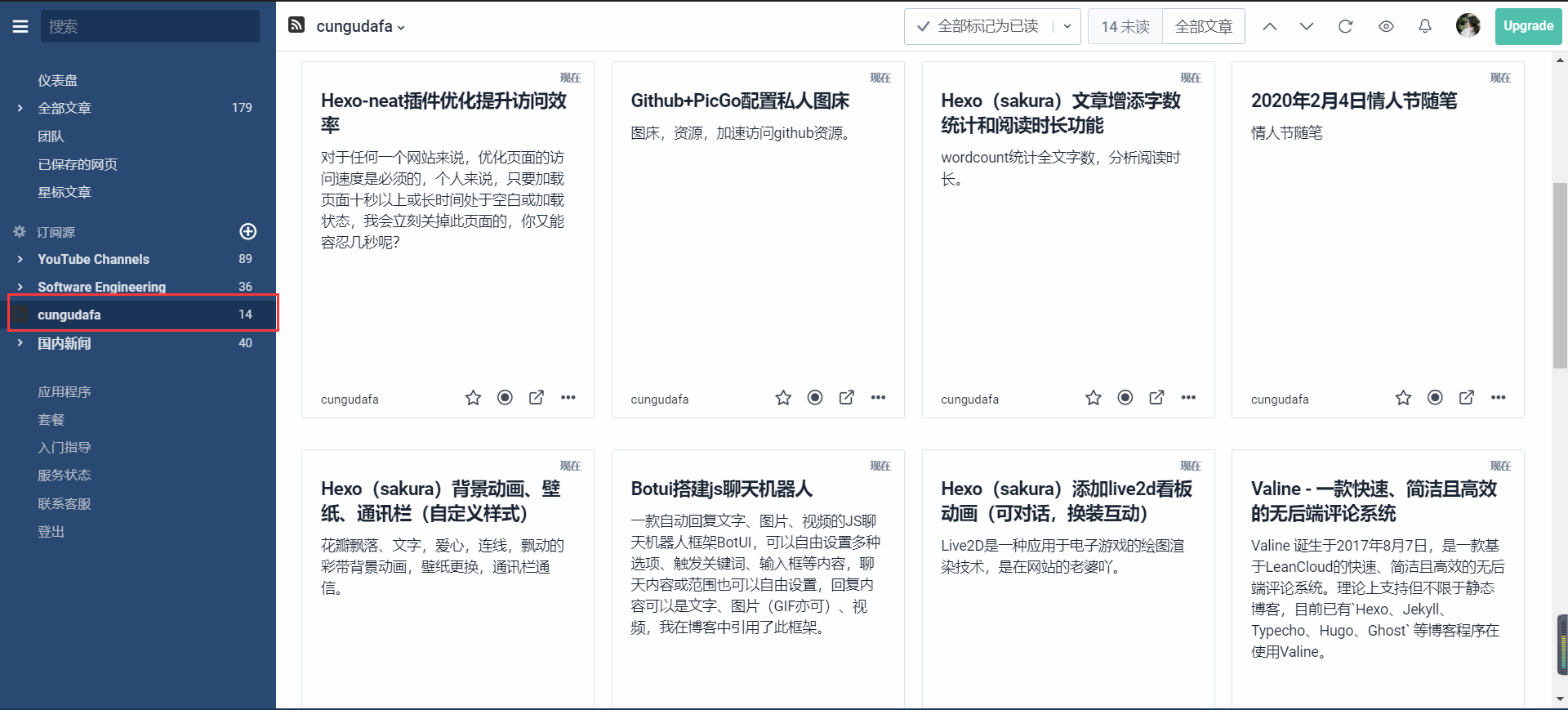Open 星标文章 in sidebar
The image size is (1568, 710).
click(65, 192)
